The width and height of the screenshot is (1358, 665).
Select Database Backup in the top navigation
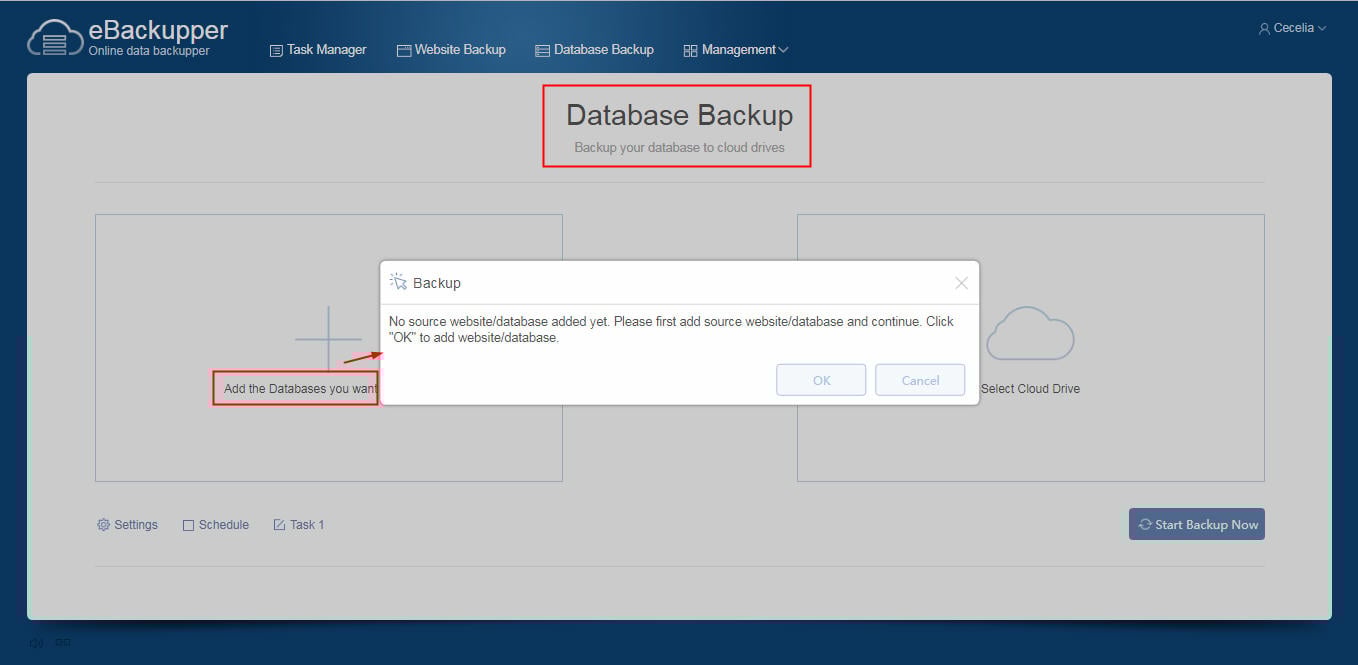click(594, 50)
